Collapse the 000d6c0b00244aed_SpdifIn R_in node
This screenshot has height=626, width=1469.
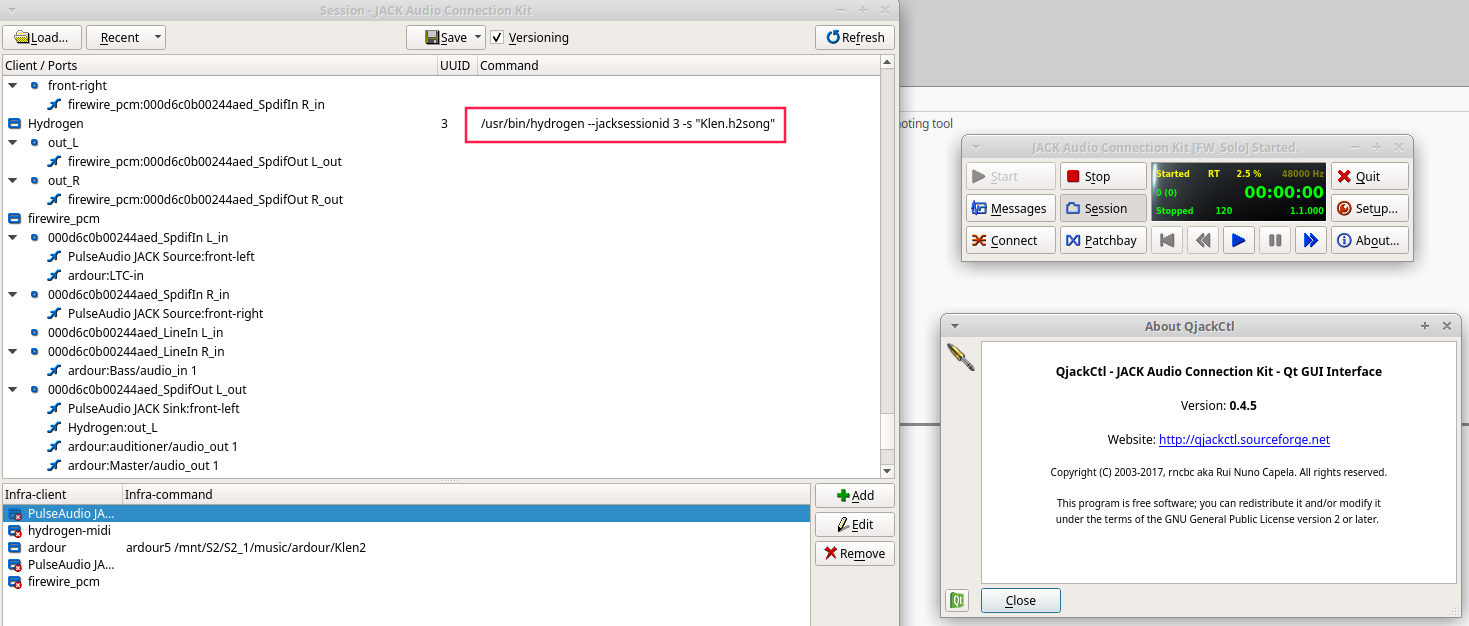click(x=14, y=294)
